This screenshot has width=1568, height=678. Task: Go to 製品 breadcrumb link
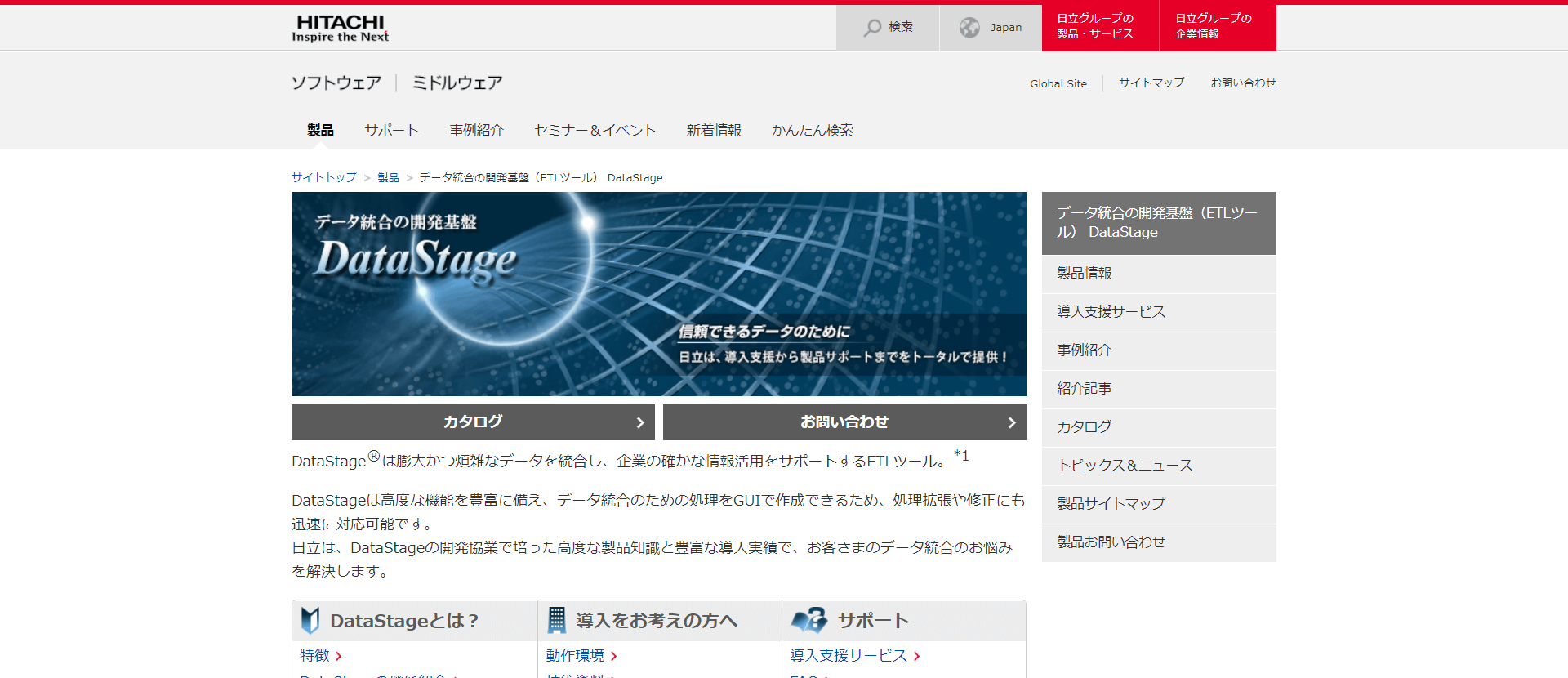388,177
